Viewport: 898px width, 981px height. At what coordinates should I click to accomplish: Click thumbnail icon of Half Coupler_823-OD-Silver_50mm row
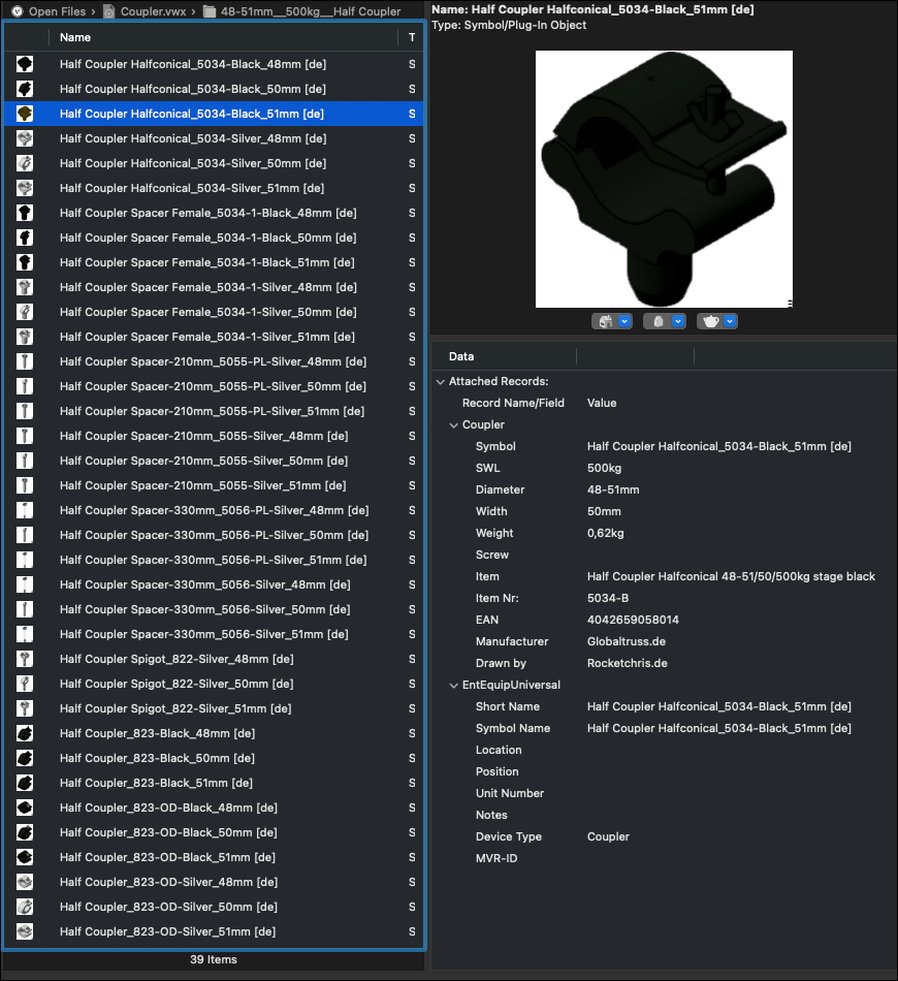click(x=24, y=907)
